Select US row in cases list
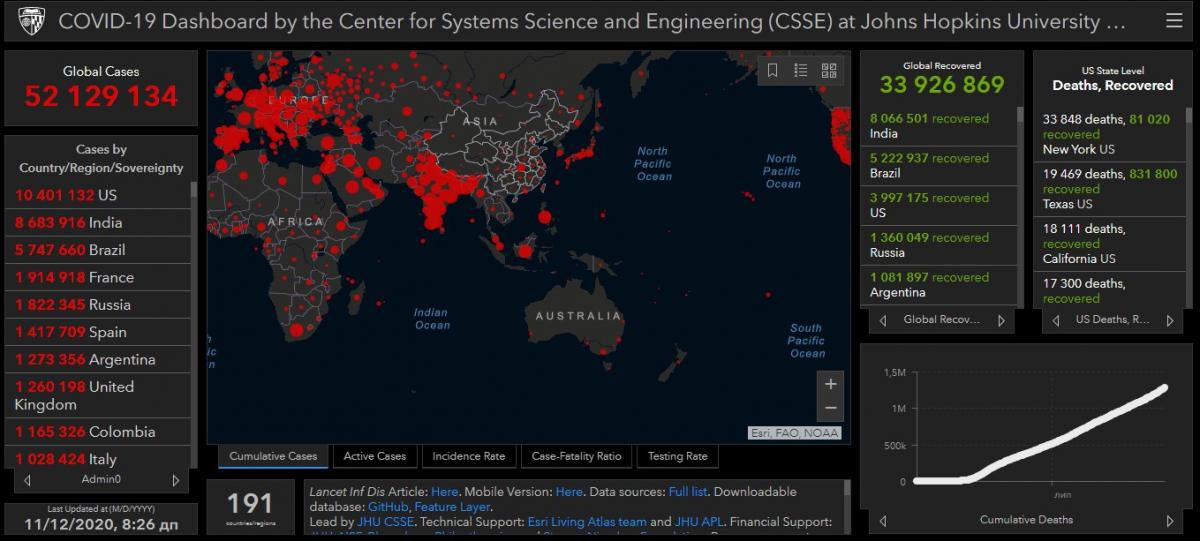Image resolution: width=1200 pixels, height=541 pixels. (98, 195)
